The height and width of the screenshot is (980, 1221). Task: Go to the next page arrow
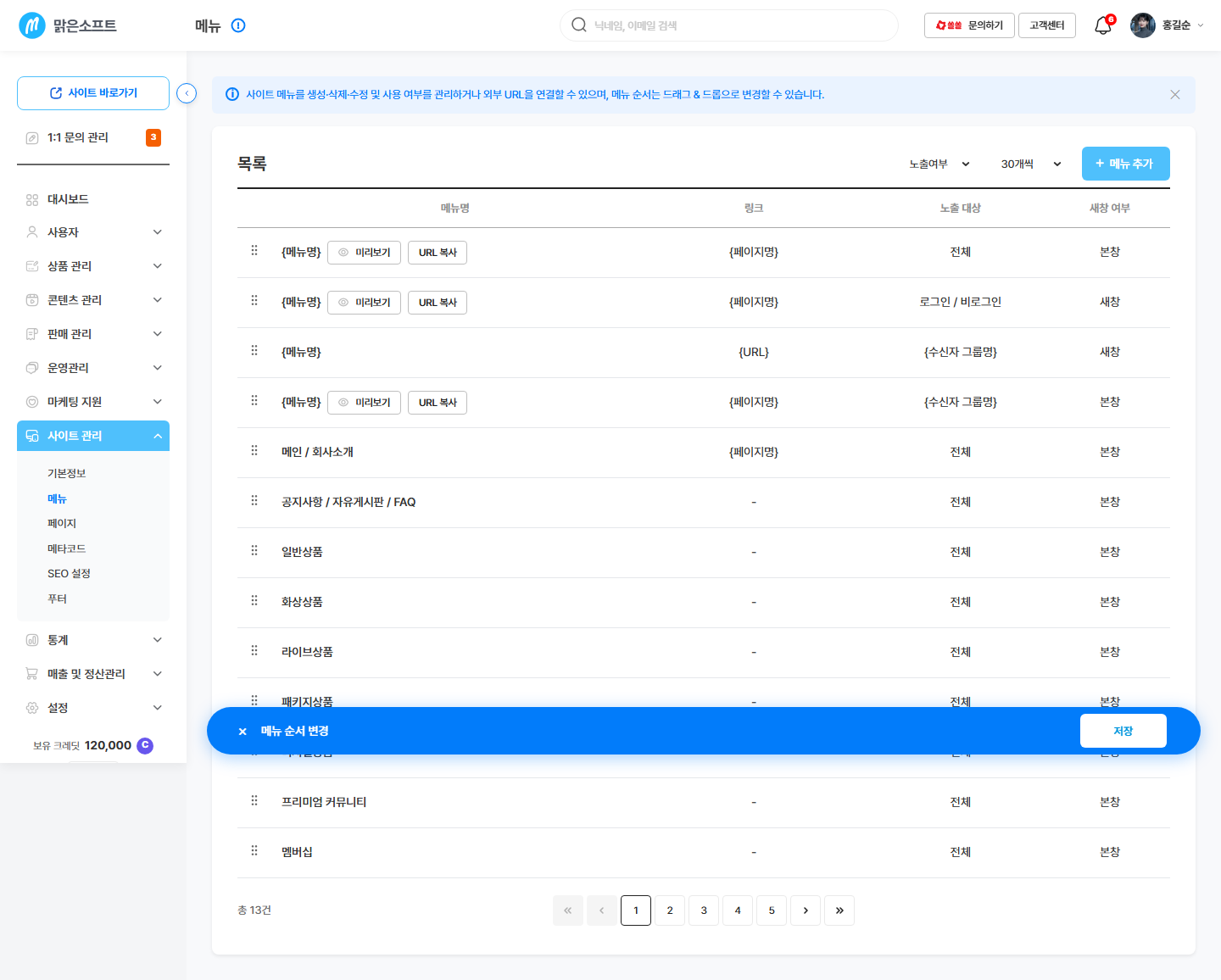point(806,910)
